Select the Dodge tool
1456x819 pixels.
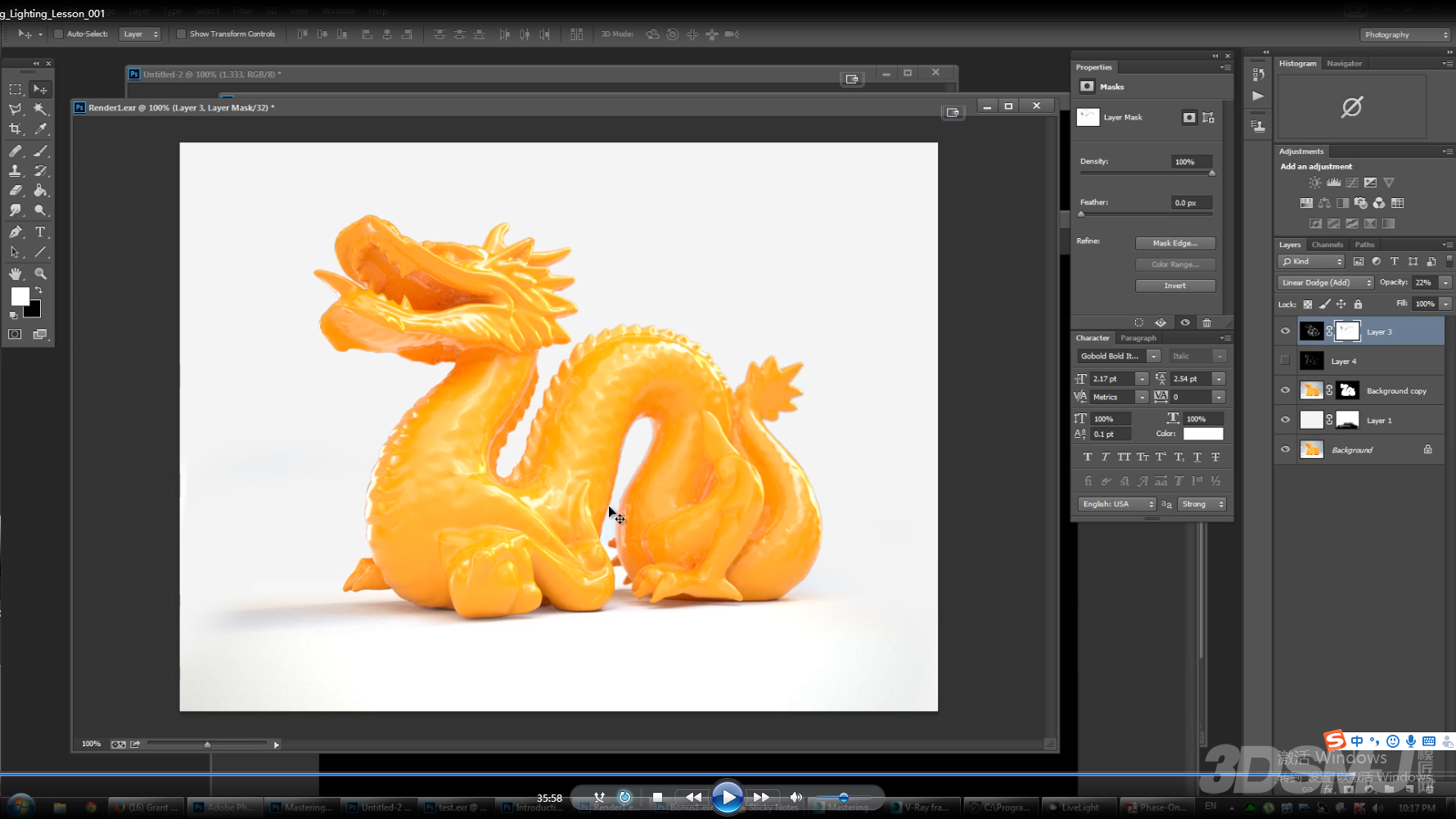tap(40, 210)
